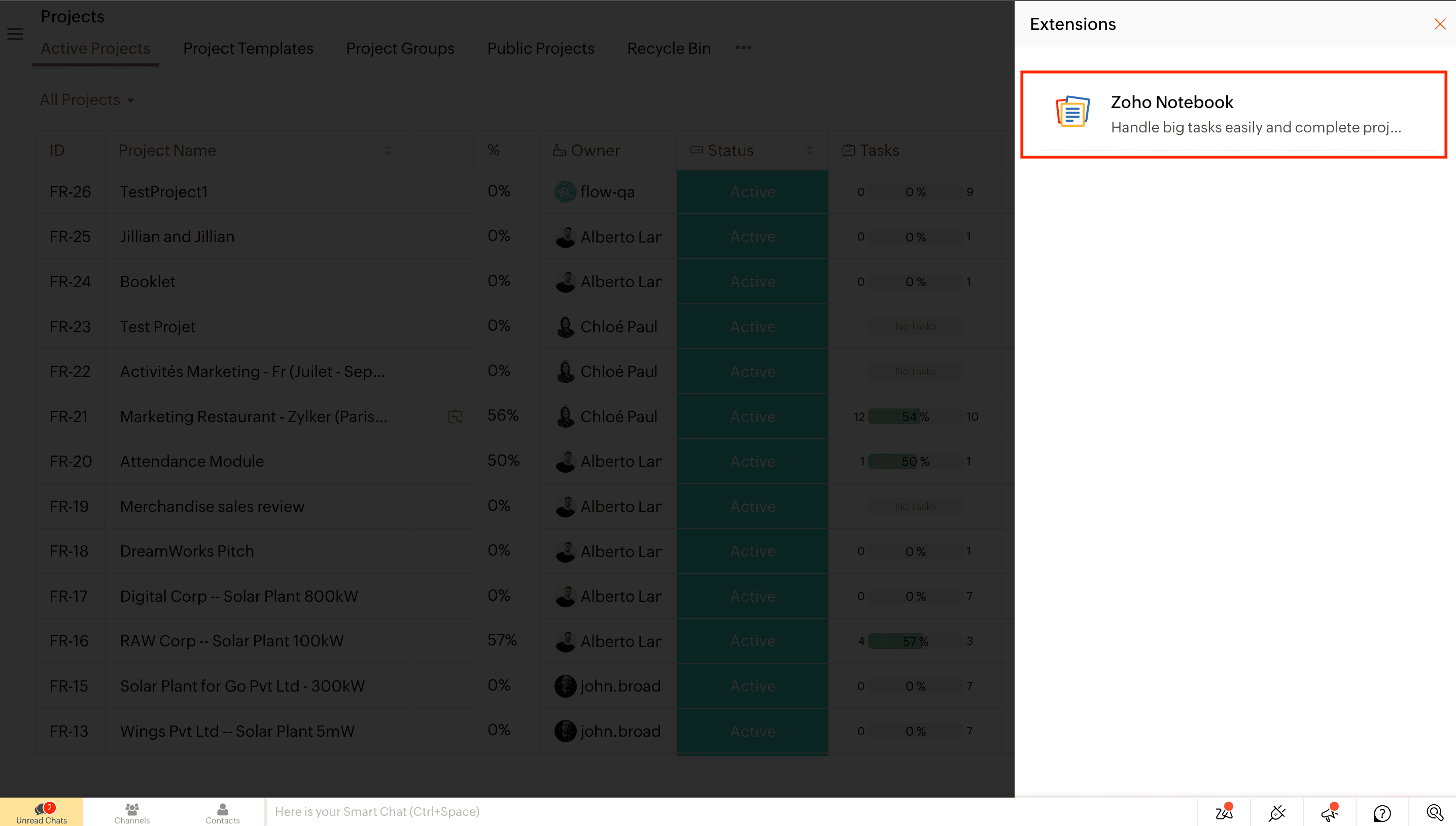Click project ID FR-13
1456x826 pixels.
68,731
